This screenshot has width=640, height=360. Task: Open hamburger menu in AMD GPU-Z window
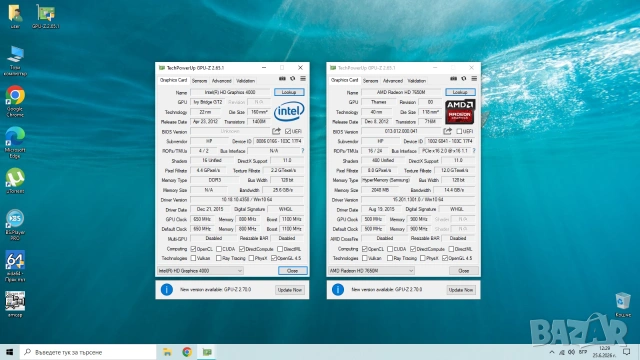[474, 79]
